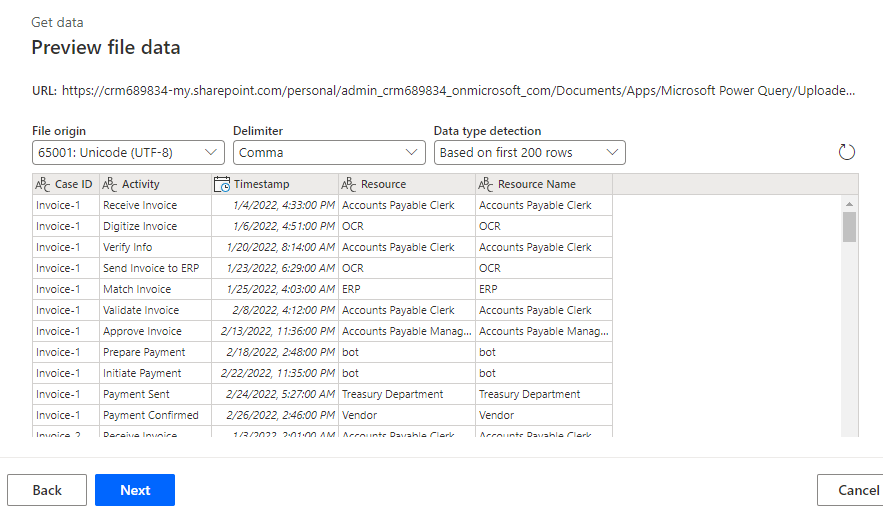Viewport: 883px width, 512px height.
Task: Click Invoice-1 Case ID in Digitize Invoice row
Action: click(x=66, y=226)
